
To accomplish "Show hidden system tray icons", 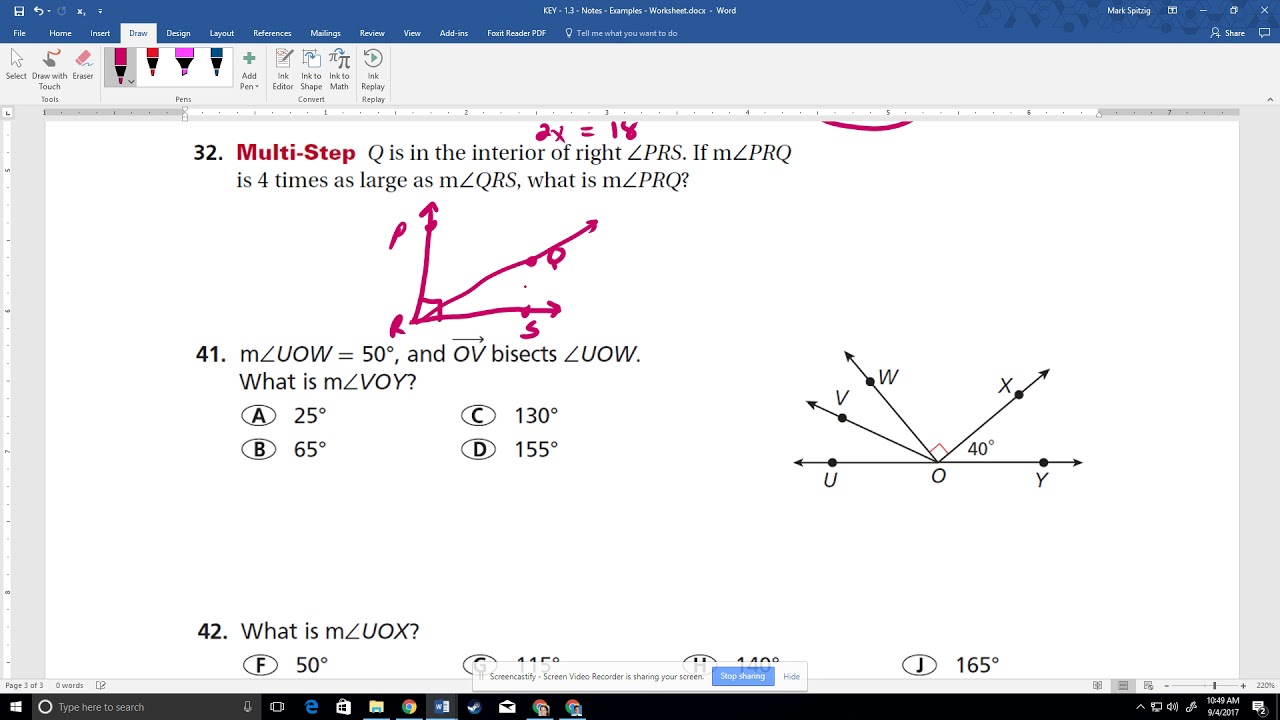I will coord(1140,707).
